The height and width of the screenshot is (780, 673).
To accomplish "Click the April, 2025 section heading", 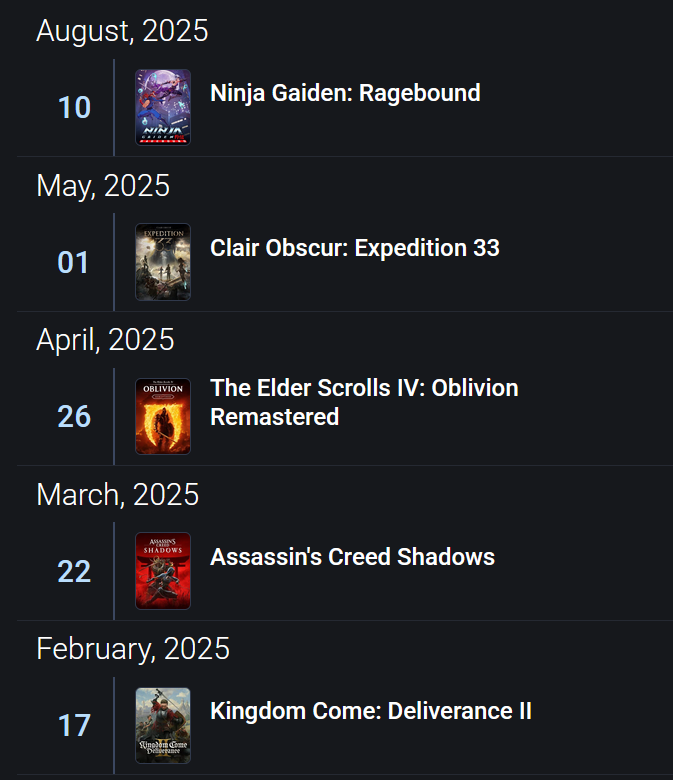I will point(105,340).
